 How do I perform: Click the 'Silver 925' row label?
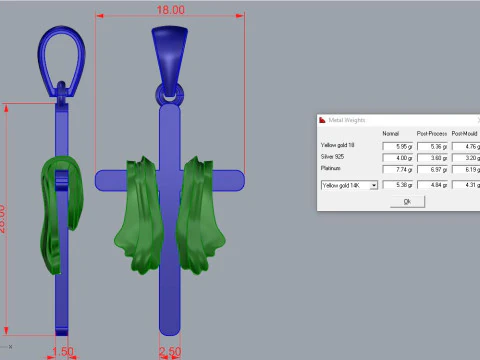click(332, 156)
